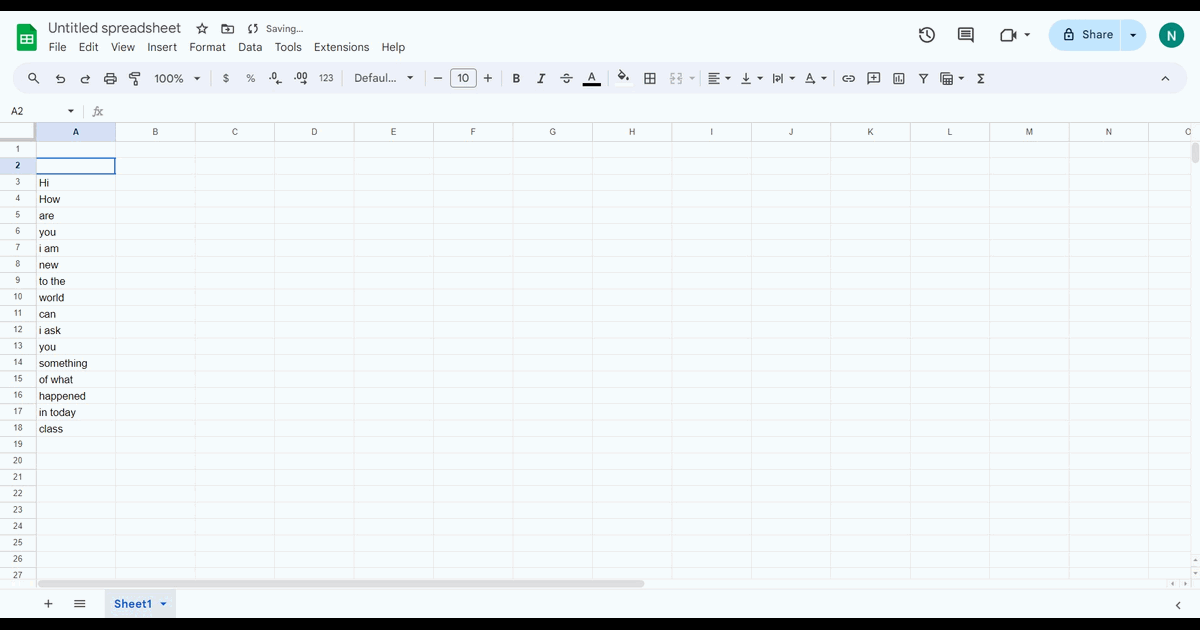
Task: Toggle strikethrough formatting
Action: 567,78
